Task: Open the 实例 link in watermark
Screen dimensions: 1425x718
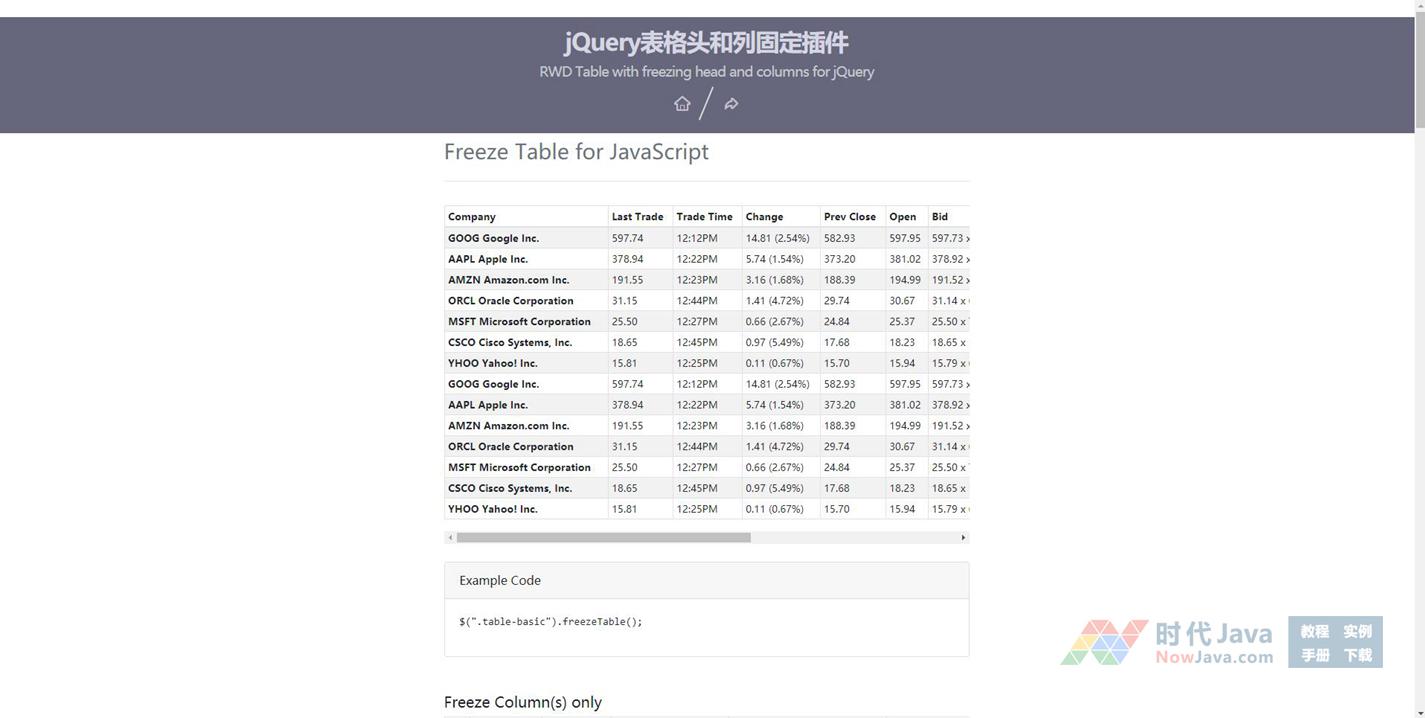Action: pyautogui.click(x=1357, y=632)
